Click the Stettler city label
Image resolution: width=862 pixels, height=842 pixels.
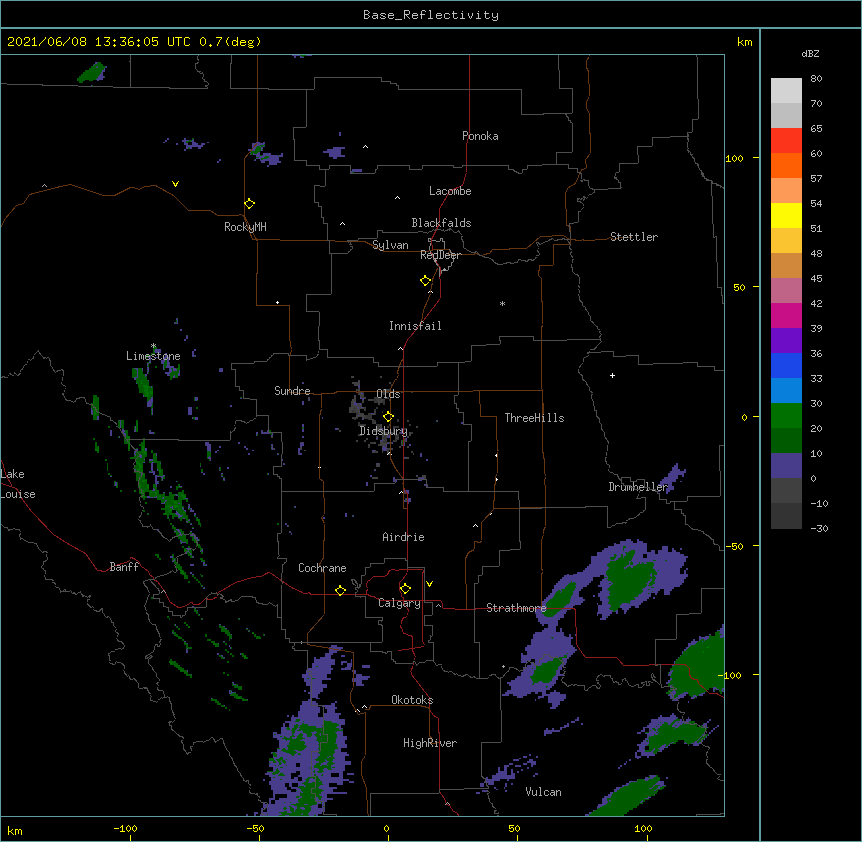[634, 237]
